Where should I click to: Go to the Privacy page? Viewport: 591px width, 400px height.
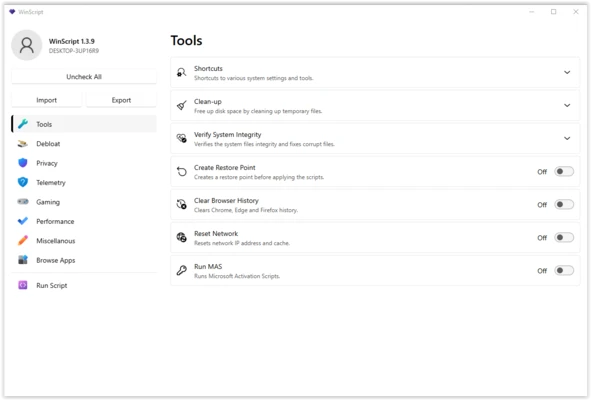coord(84,163)
